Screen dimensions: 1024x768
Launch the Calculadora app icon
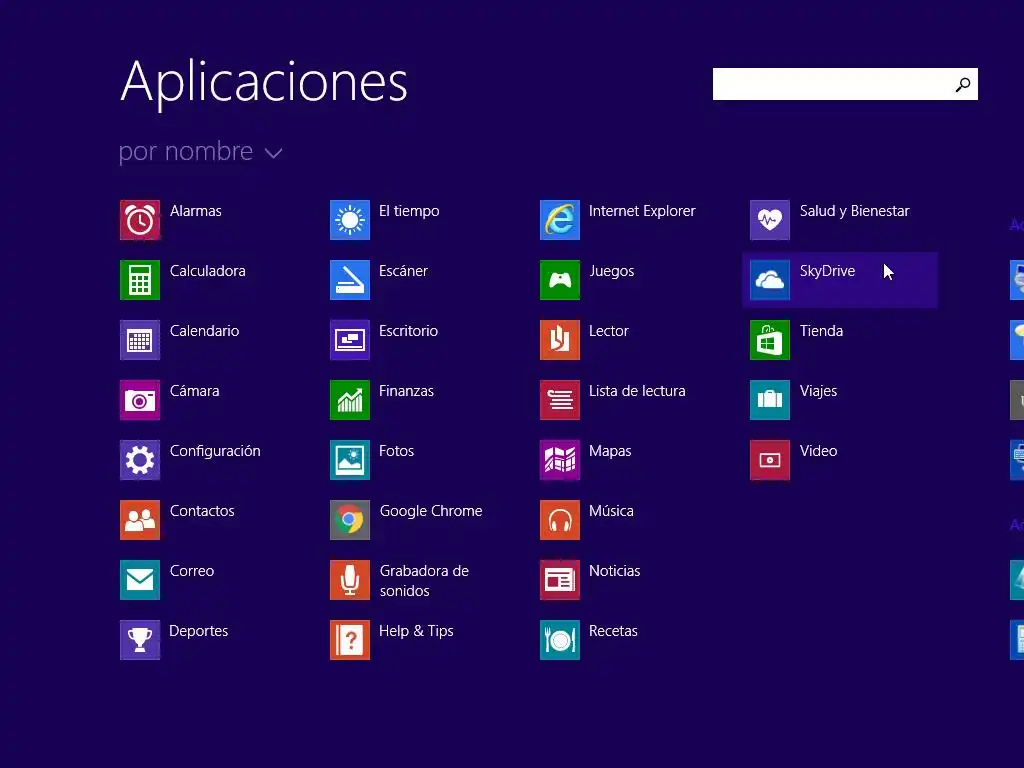tap(140, 280)
